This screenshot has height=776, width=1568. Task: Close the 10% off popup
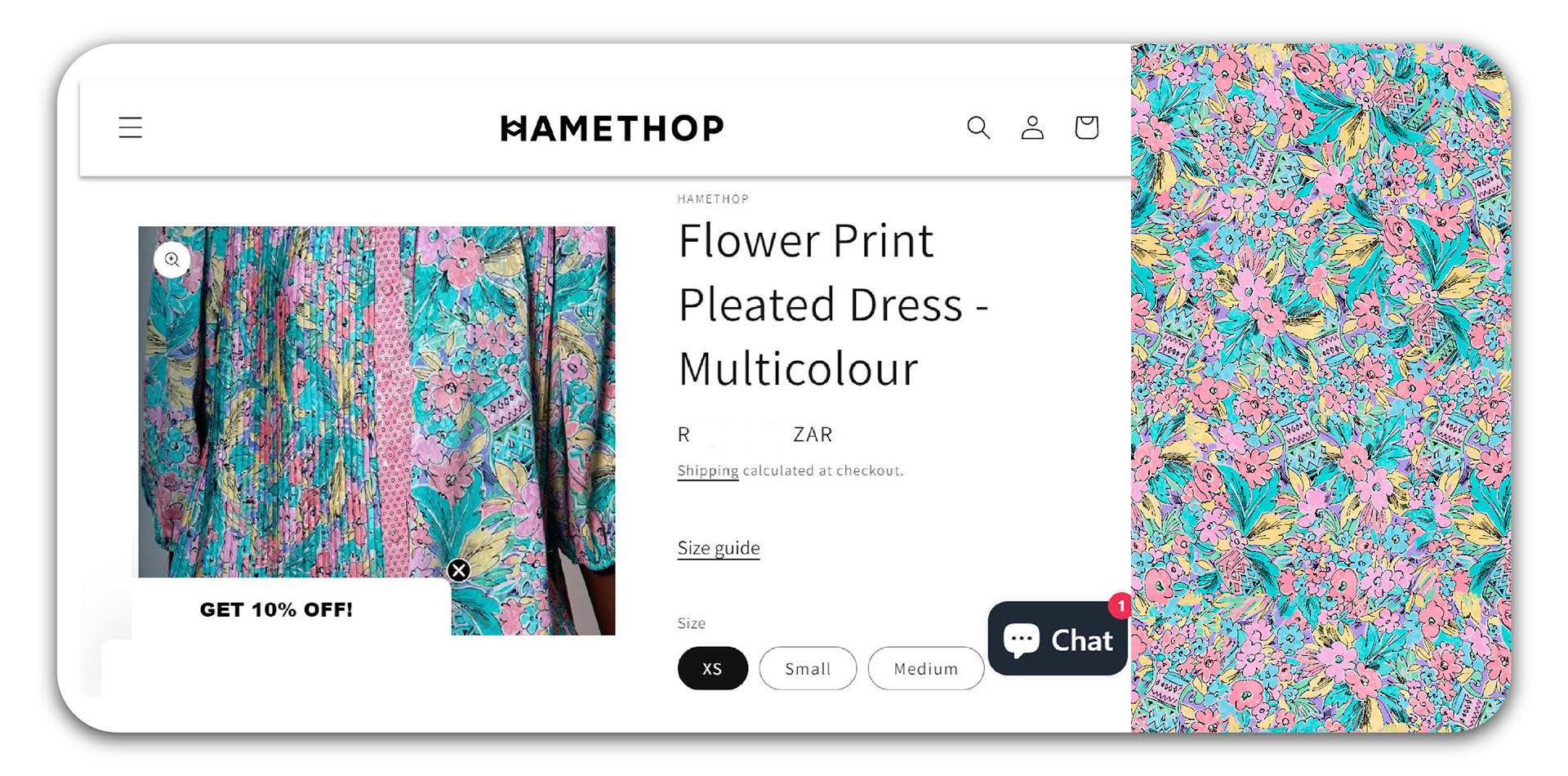click(x=459, y=570)
